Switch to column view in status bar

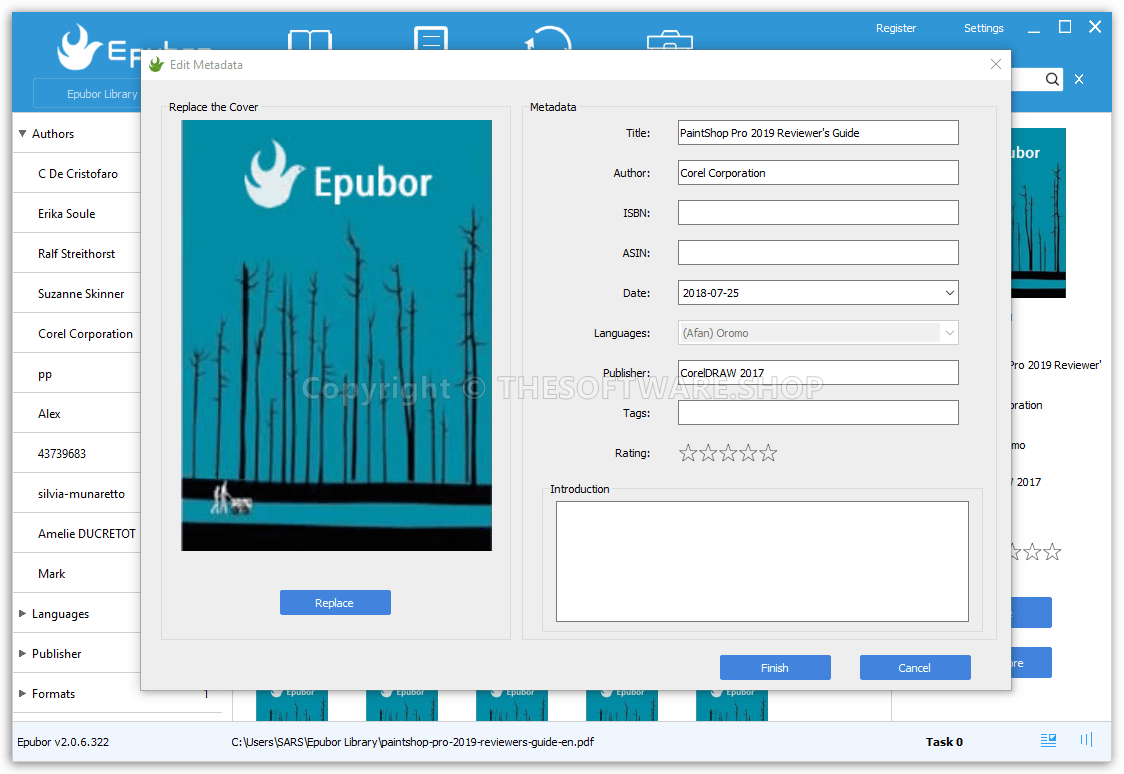1086,740
